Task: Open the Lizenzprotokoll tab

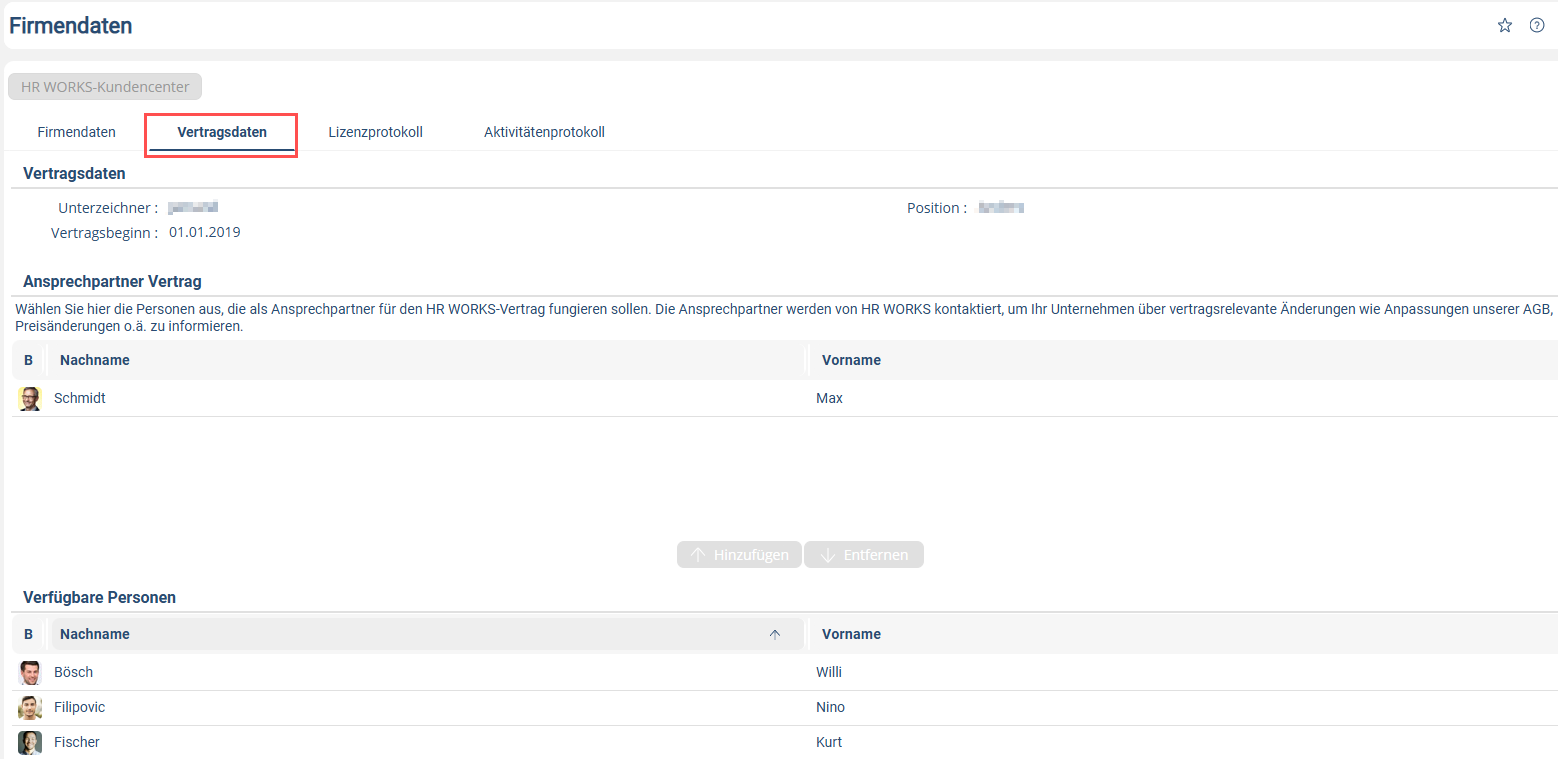Action: tap(375, 132)
